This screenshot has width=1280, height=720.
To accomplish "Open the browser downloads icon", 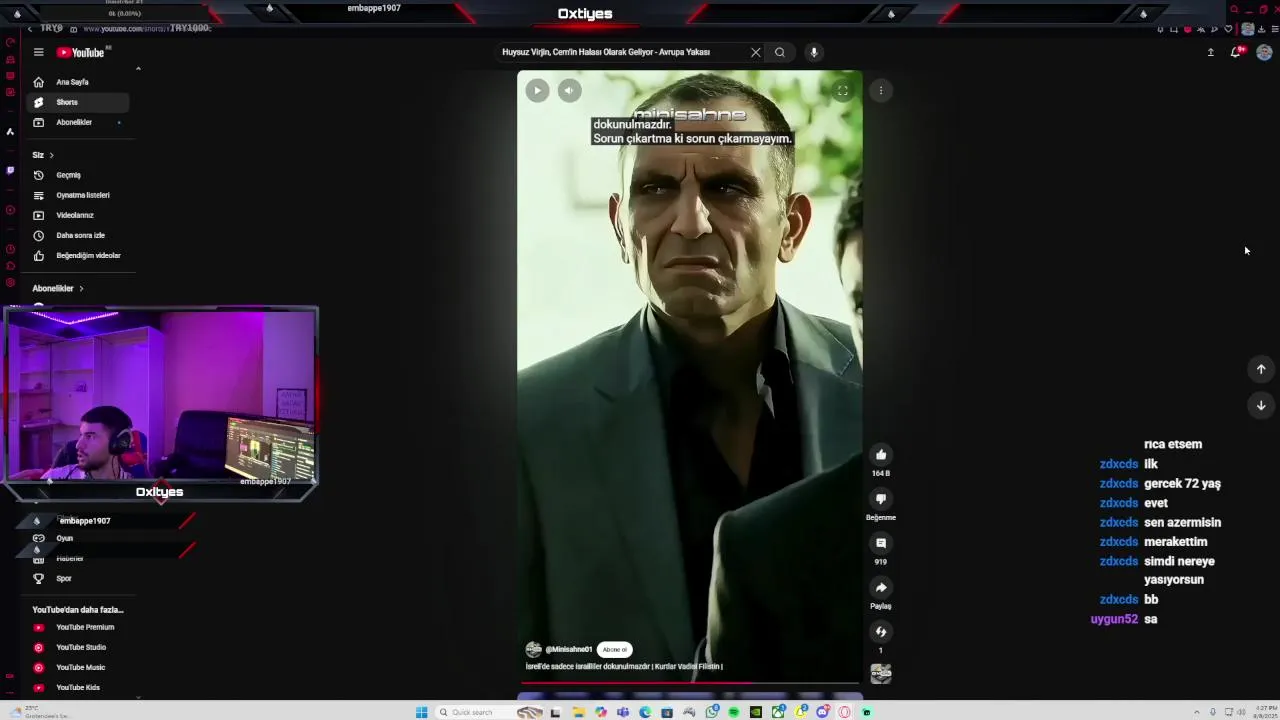I will coord(1261,29).
